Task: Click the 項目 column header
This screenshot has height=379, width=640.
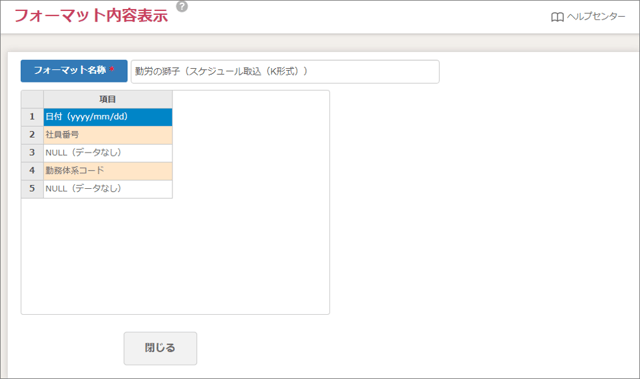Action: 108,99
